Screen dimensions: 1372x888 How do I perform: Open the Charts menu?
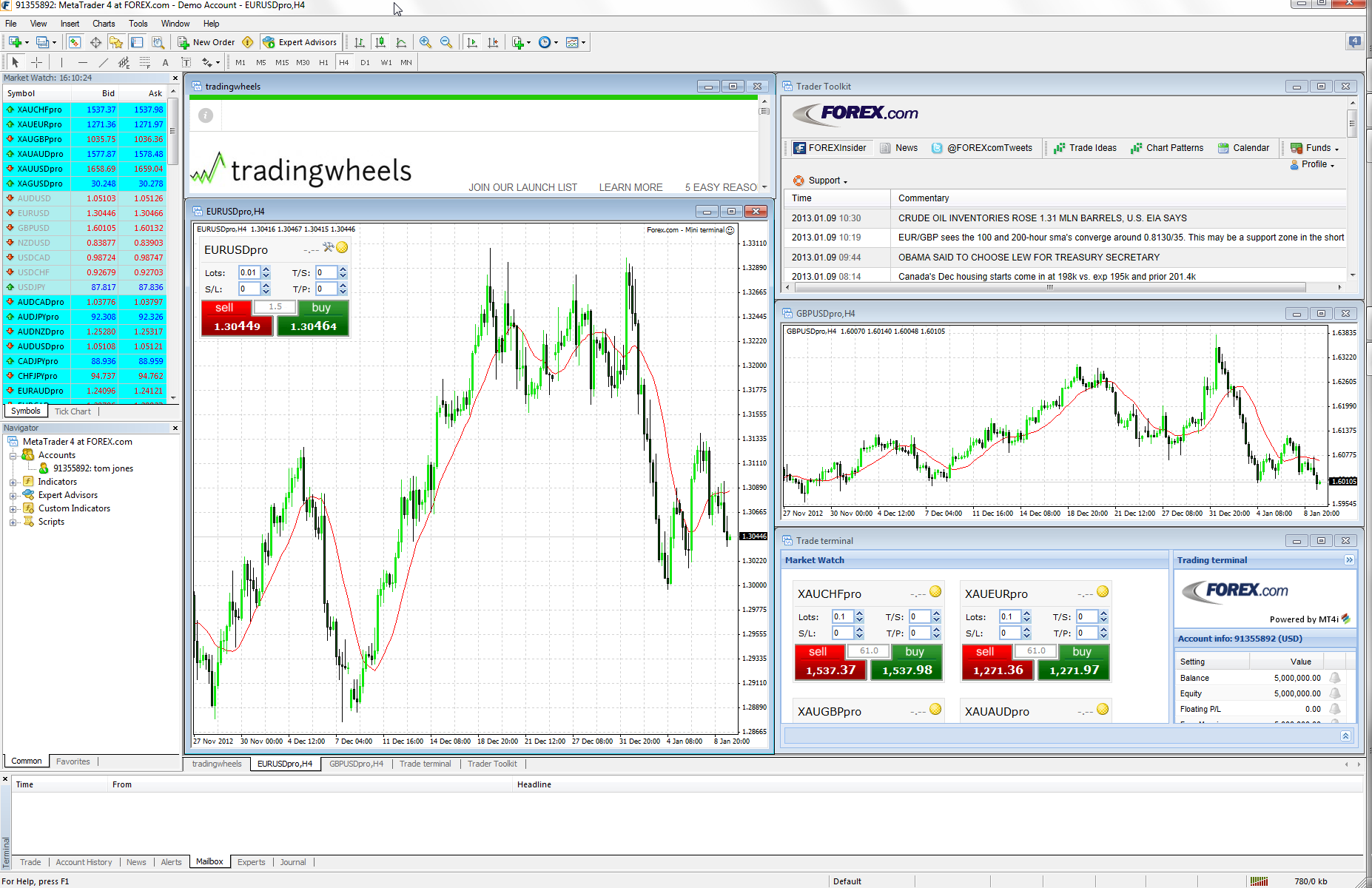(103, 24)
